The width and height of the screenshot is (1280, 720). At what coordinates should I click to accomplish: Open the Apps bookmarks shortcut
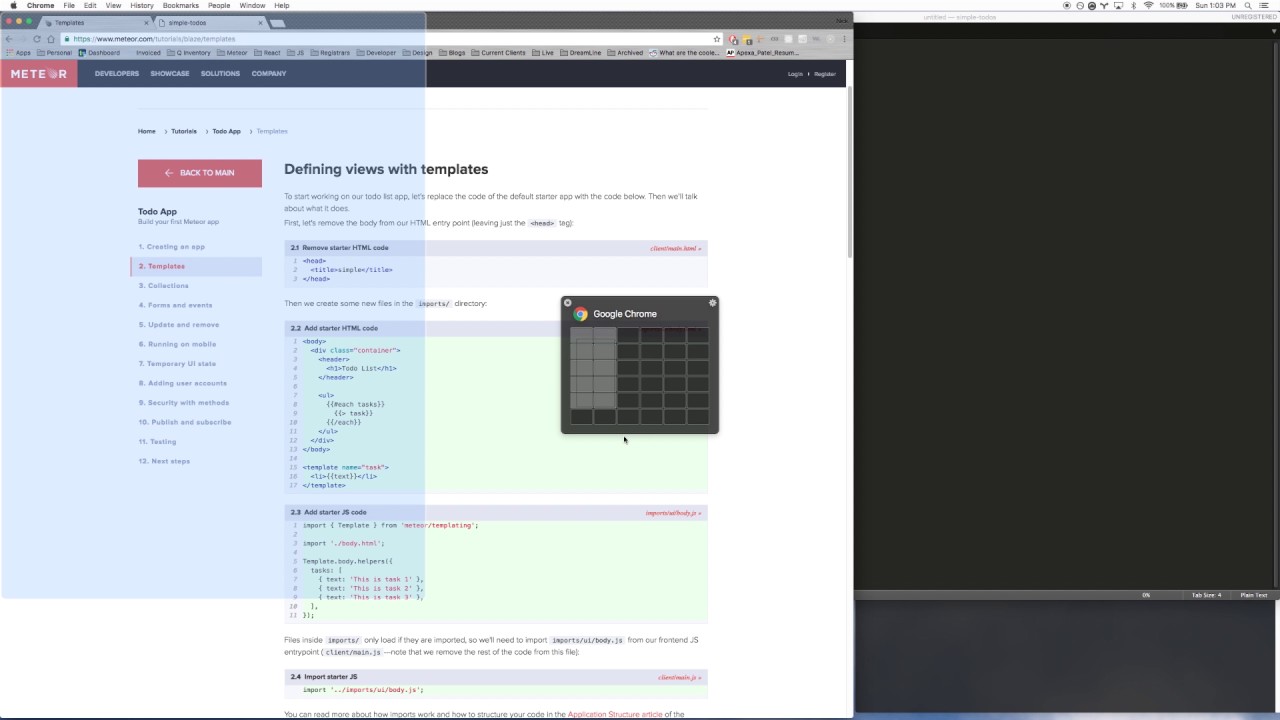tap(19, 53)
